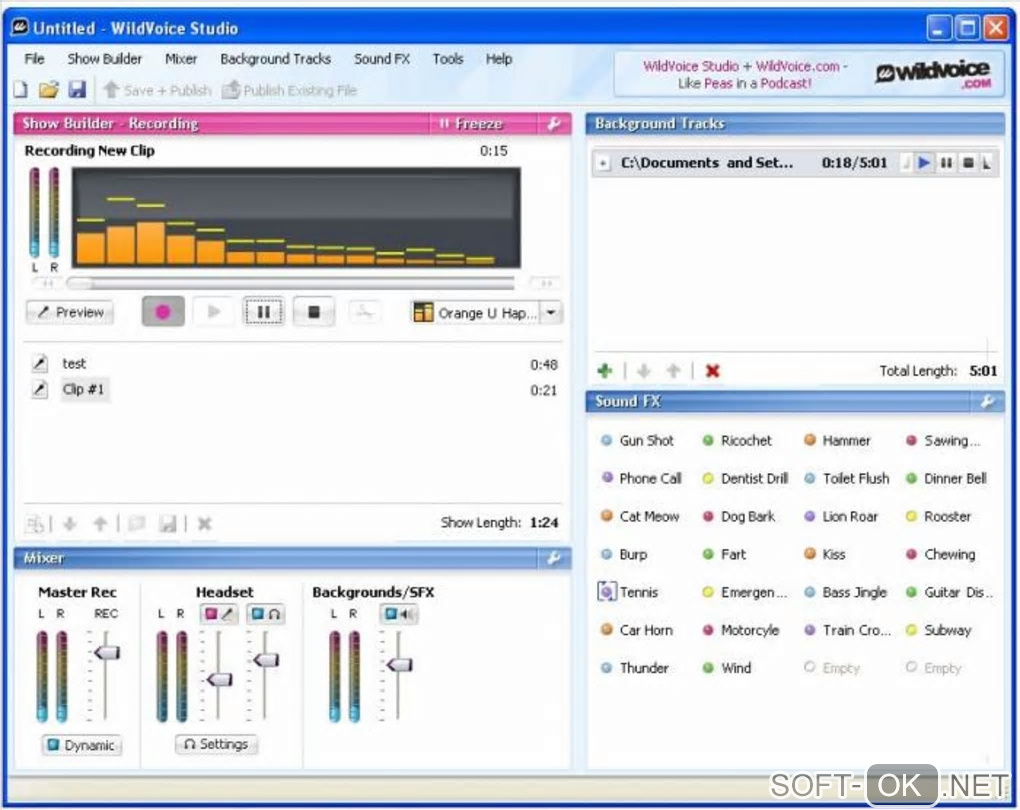Play the Hammer sound effect
The height and width of the screenshot is (810, 1020).
point(837,440)
